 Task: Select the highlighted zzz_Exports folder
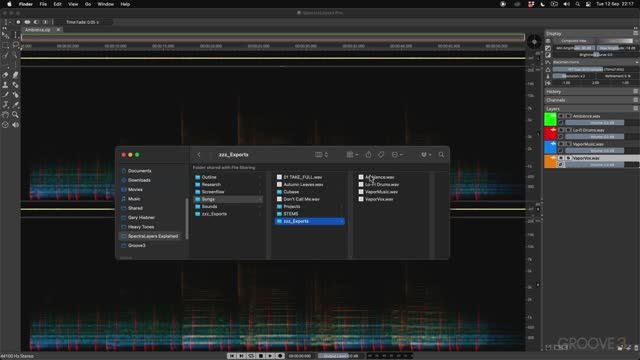(310, 221)
